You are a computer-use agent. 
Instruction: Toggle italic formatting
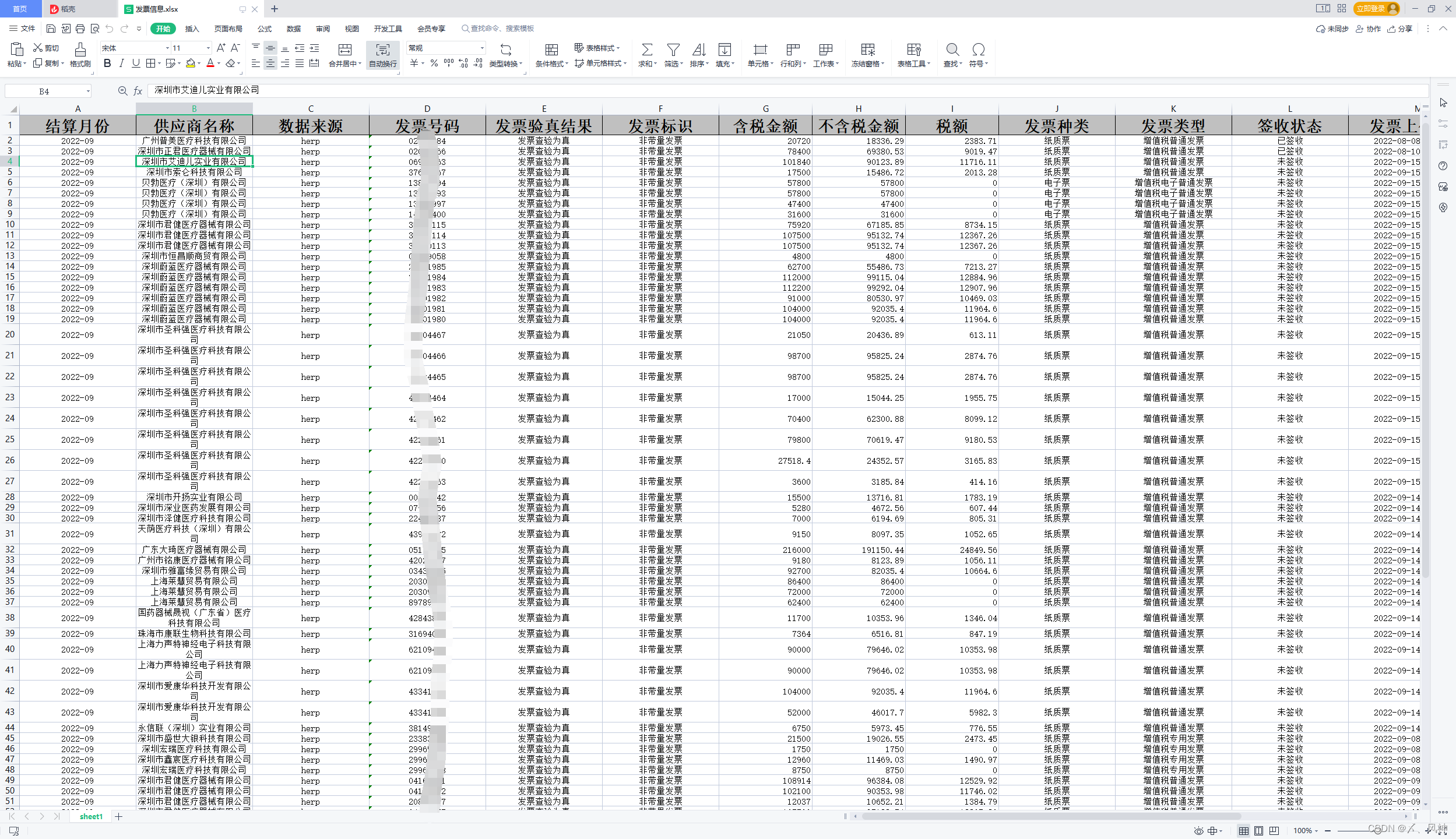click(121, 64)
